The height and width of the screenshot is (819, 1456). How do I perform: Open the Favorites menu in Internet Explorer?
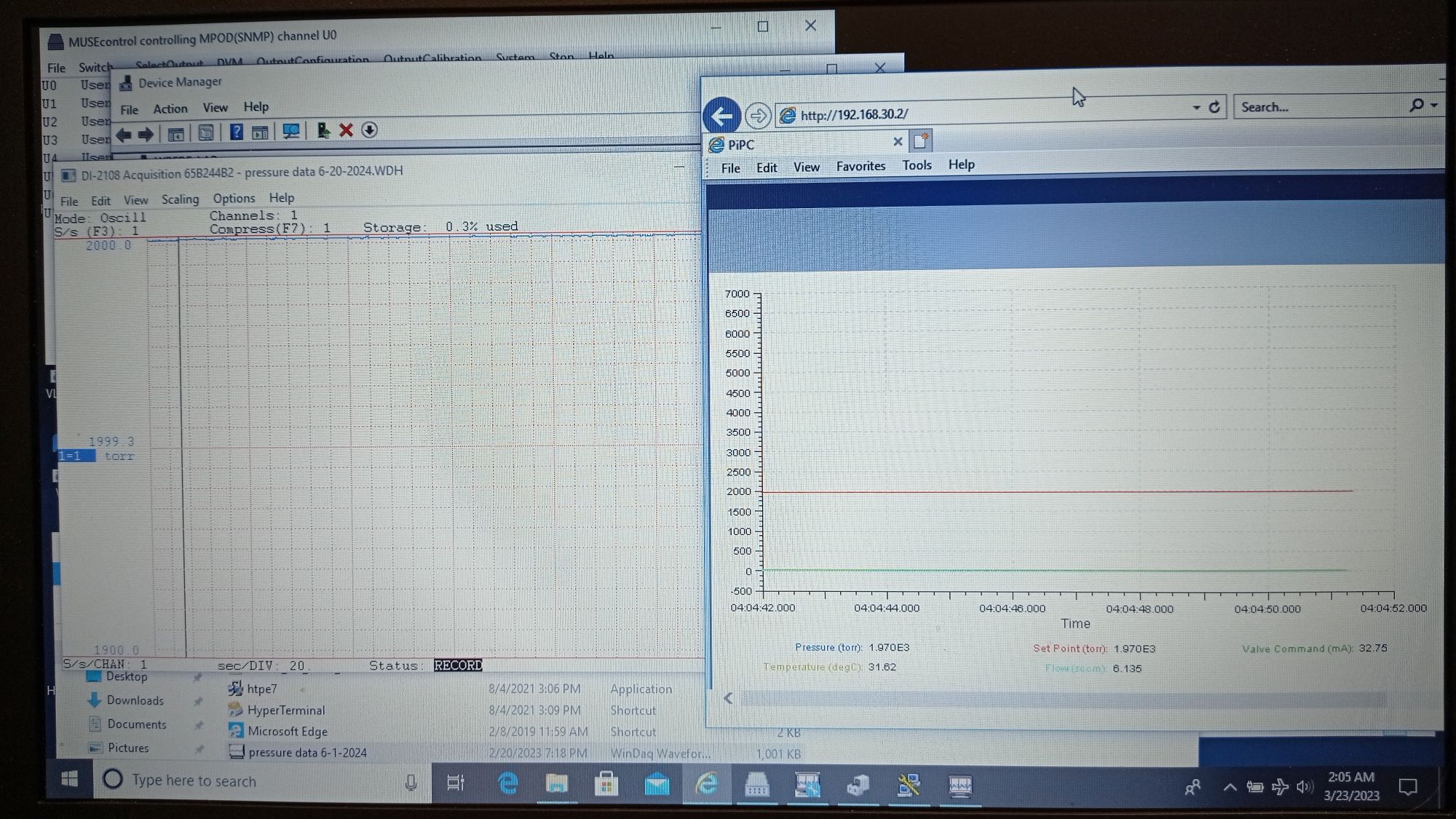coord(860,167)
